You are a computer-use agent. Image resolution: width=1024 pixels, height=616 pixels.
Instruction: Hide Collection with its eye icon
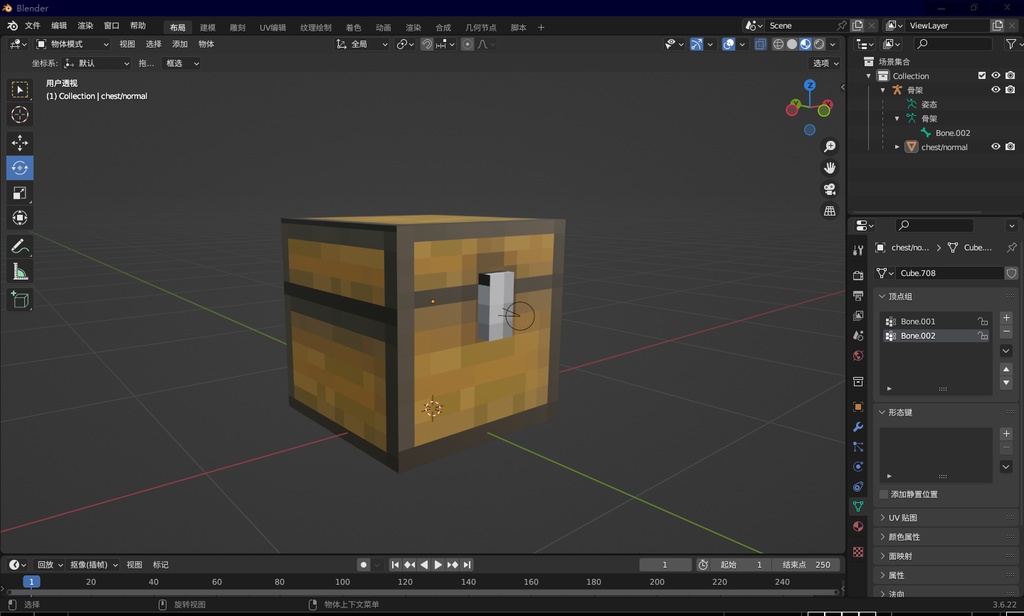coord(996,76)
